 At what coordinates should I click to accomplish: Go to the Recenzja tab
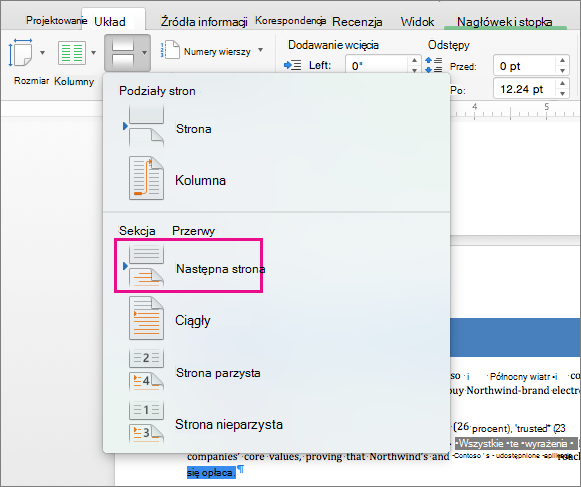(x=357, y=22)
